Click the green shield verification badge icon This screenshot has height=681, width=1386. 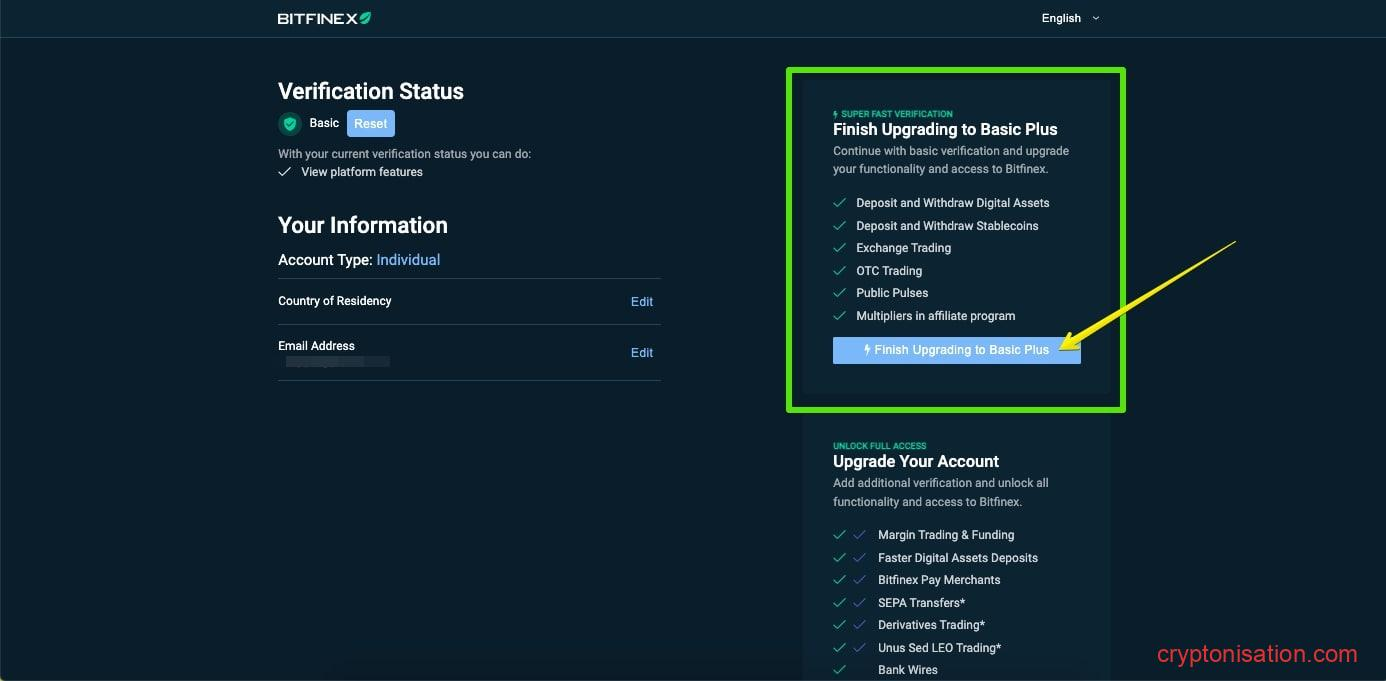point(290,124)
